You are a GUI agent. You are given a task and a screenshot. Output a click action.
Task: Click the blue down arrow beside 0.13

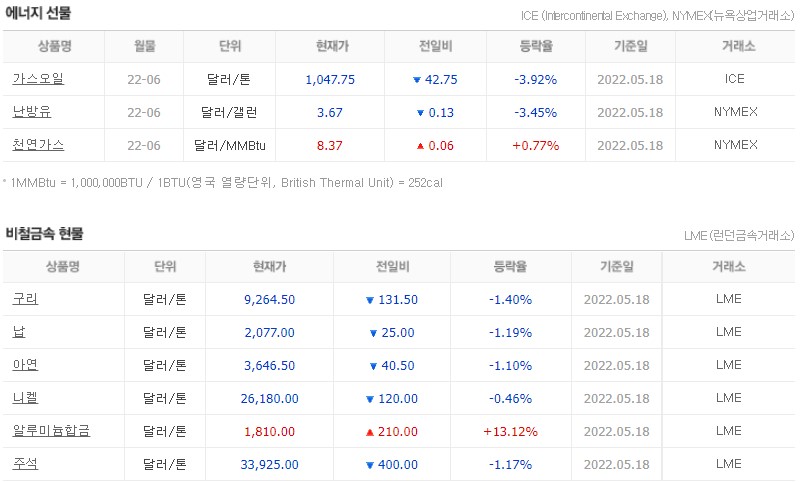(420, 113)
